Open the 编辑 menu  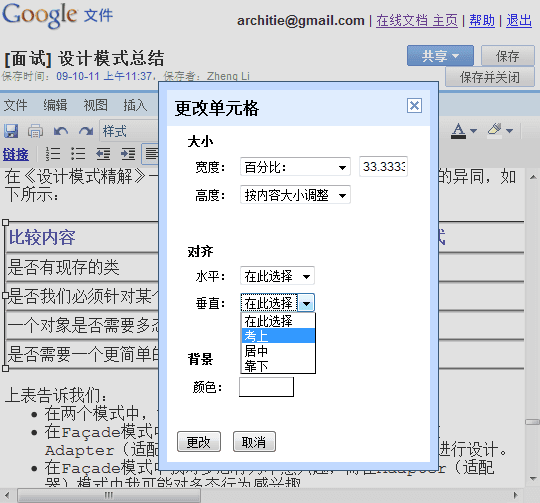click(x=55, y=105)
